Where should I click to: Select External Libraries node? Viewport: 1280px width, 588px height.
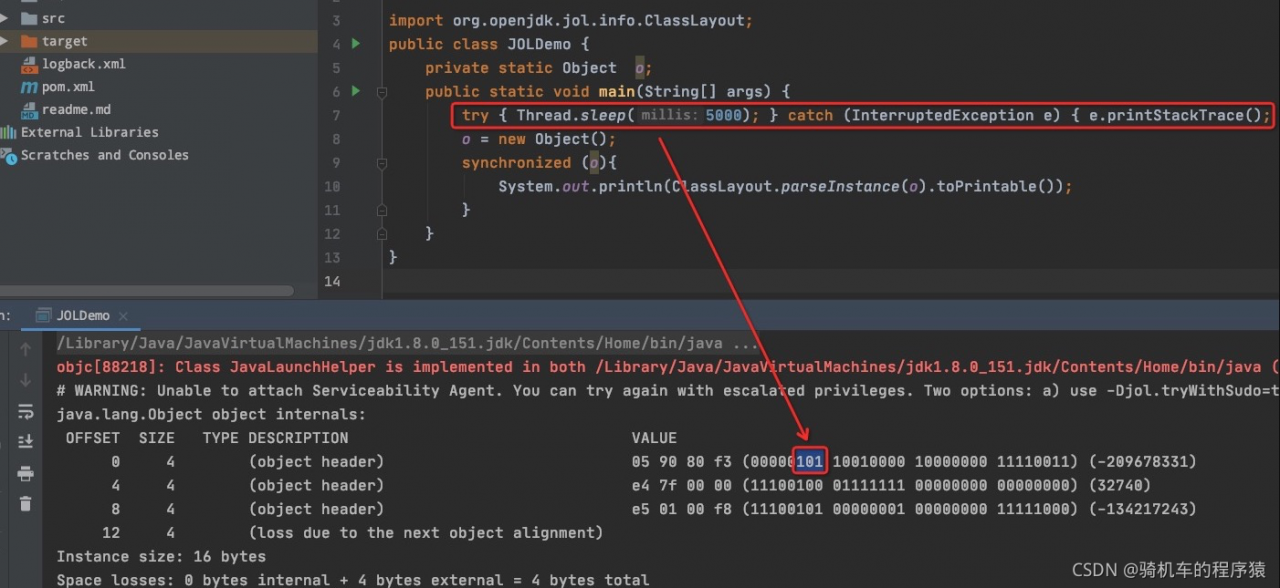click(x=90, y=132)
